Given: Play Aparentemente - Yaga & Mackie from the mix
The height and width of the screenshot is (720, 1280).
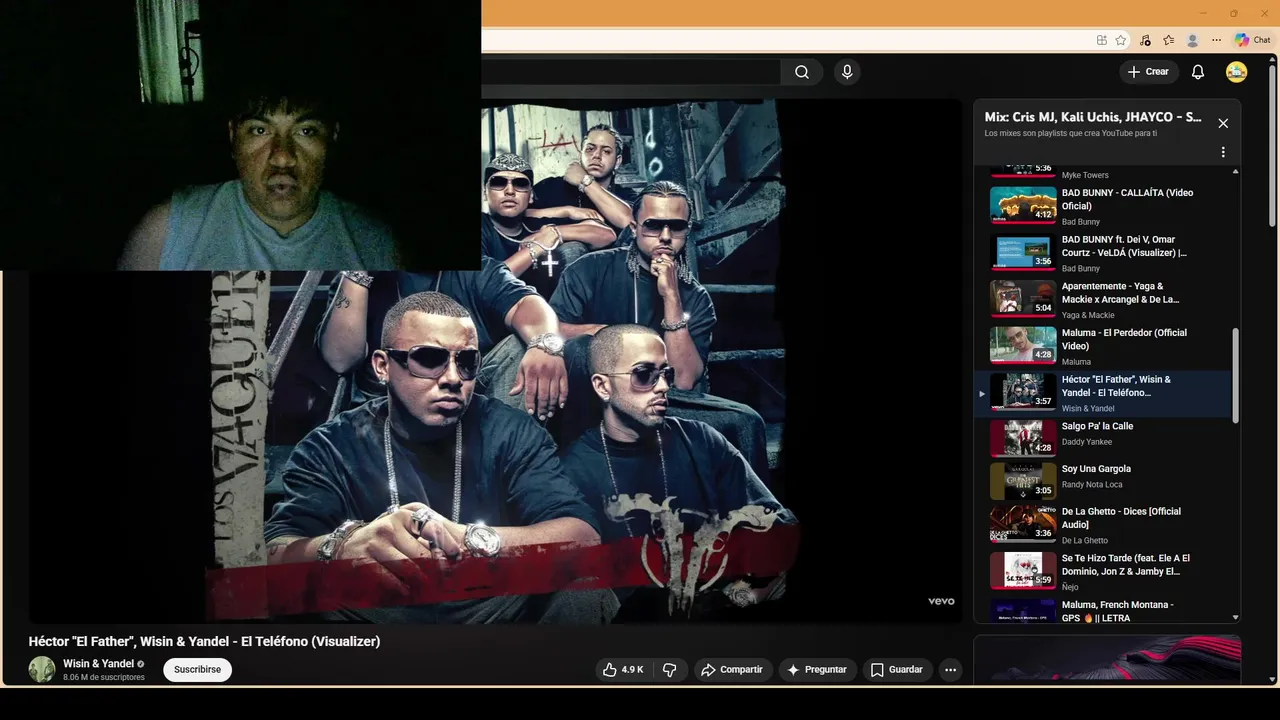Looking at the screenshot, I should click(1103, 300).
